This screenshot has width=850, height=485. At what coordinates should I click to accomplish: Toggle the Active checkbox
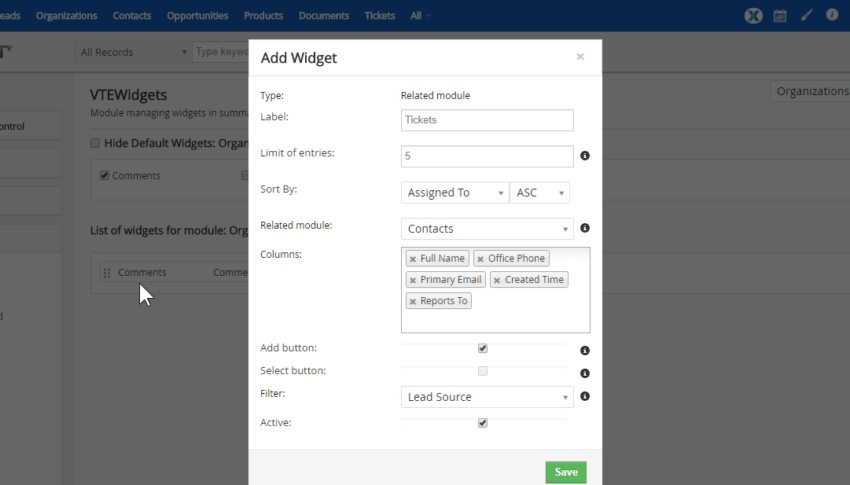tap(482, 423)
